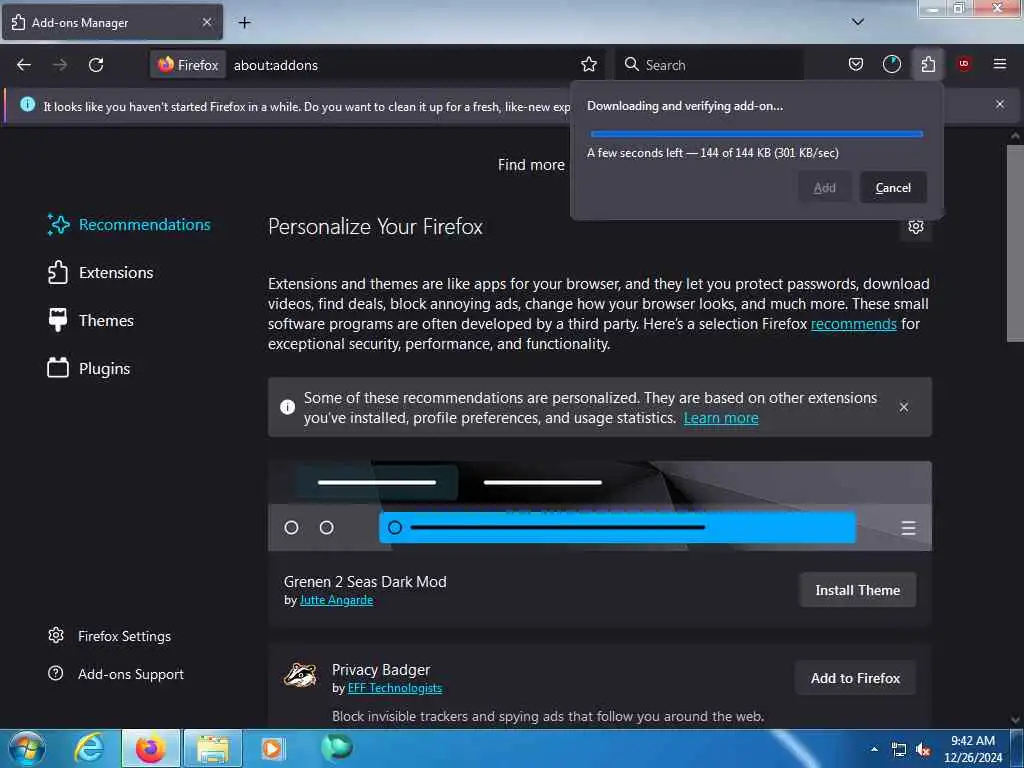Click the info icon in the notification bar
Image resolution: width=1024 pixels, height=768 pixels.
(x=27, y=104)
